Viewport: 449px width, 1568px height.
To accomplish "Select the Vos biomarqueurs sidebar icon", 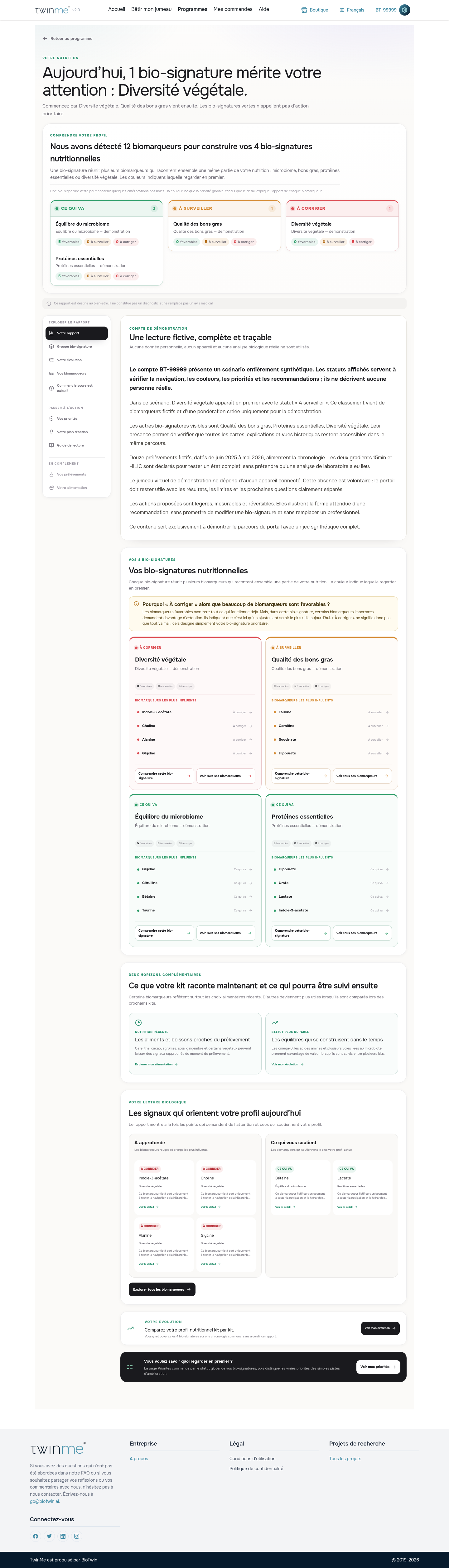I will click(x=51, y=373).
